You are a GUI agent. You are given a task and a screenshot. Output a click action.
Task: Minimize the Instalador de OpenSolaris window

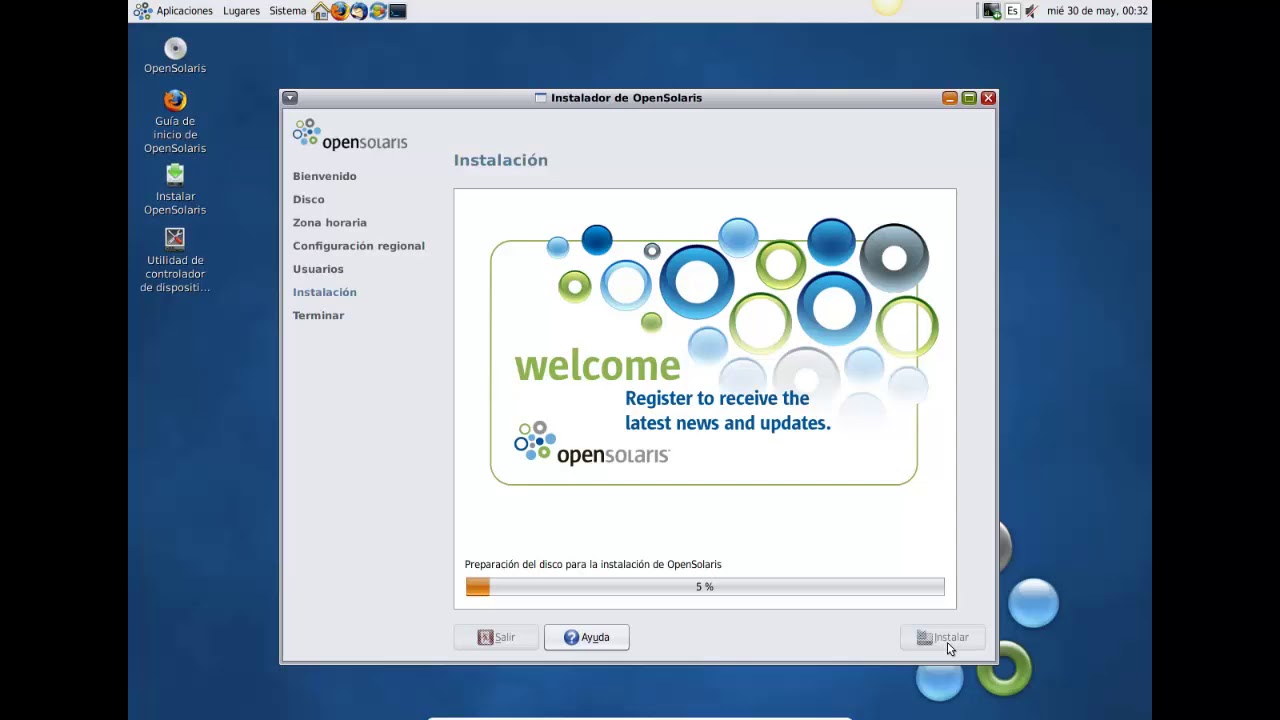[x=950, y=98]
